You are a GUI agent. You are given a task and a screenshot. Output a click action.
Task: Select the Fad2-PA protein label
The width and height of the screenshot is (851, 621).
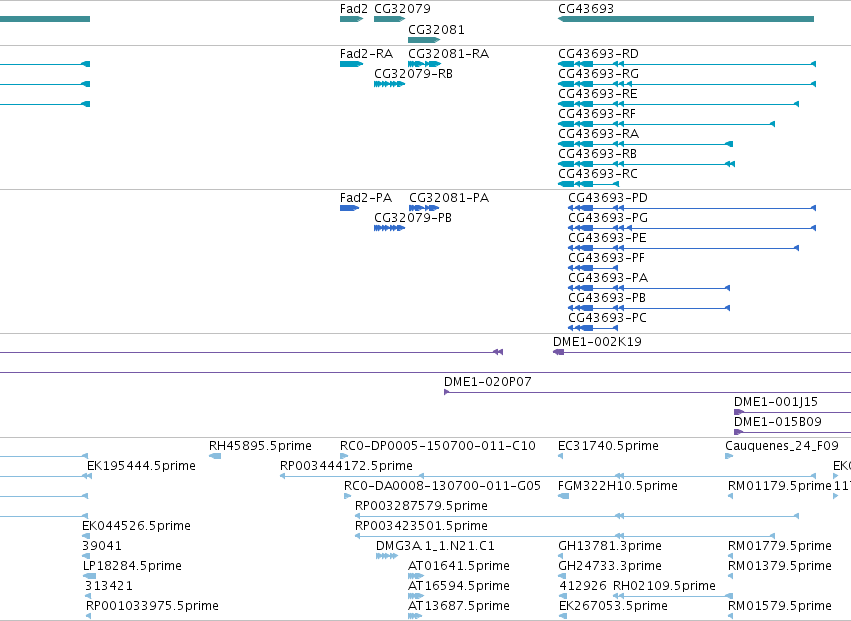point(366,198)
